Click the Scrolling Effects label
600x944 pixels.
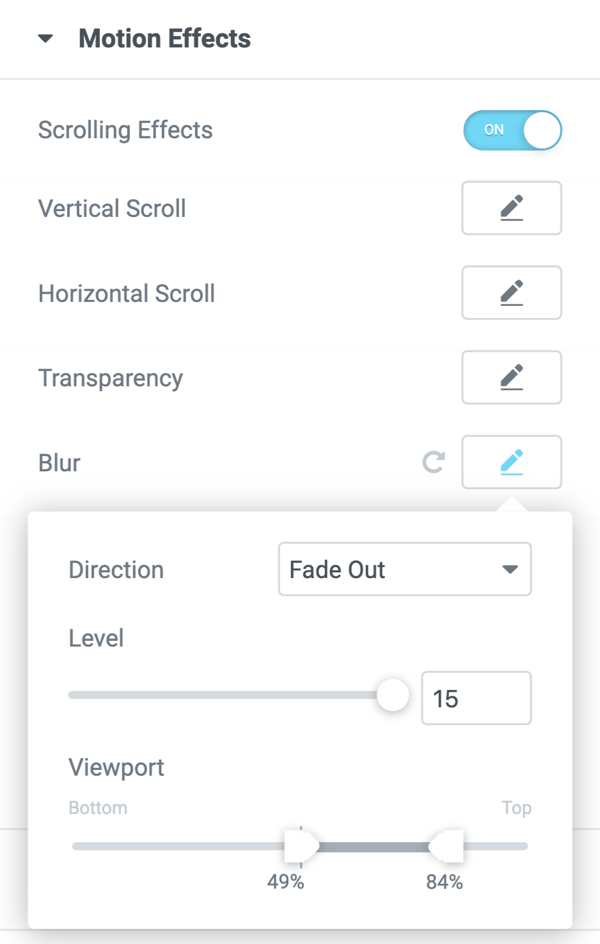[x=125, y=131]
